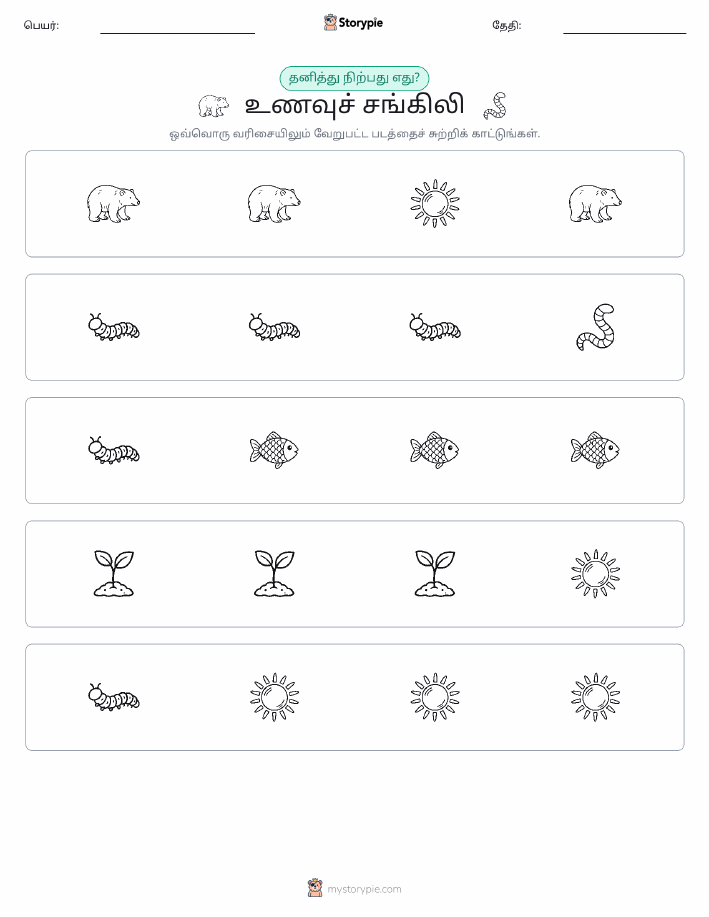Click the small worm icon beside the title
709x917 pixels.
click(495, 106)
